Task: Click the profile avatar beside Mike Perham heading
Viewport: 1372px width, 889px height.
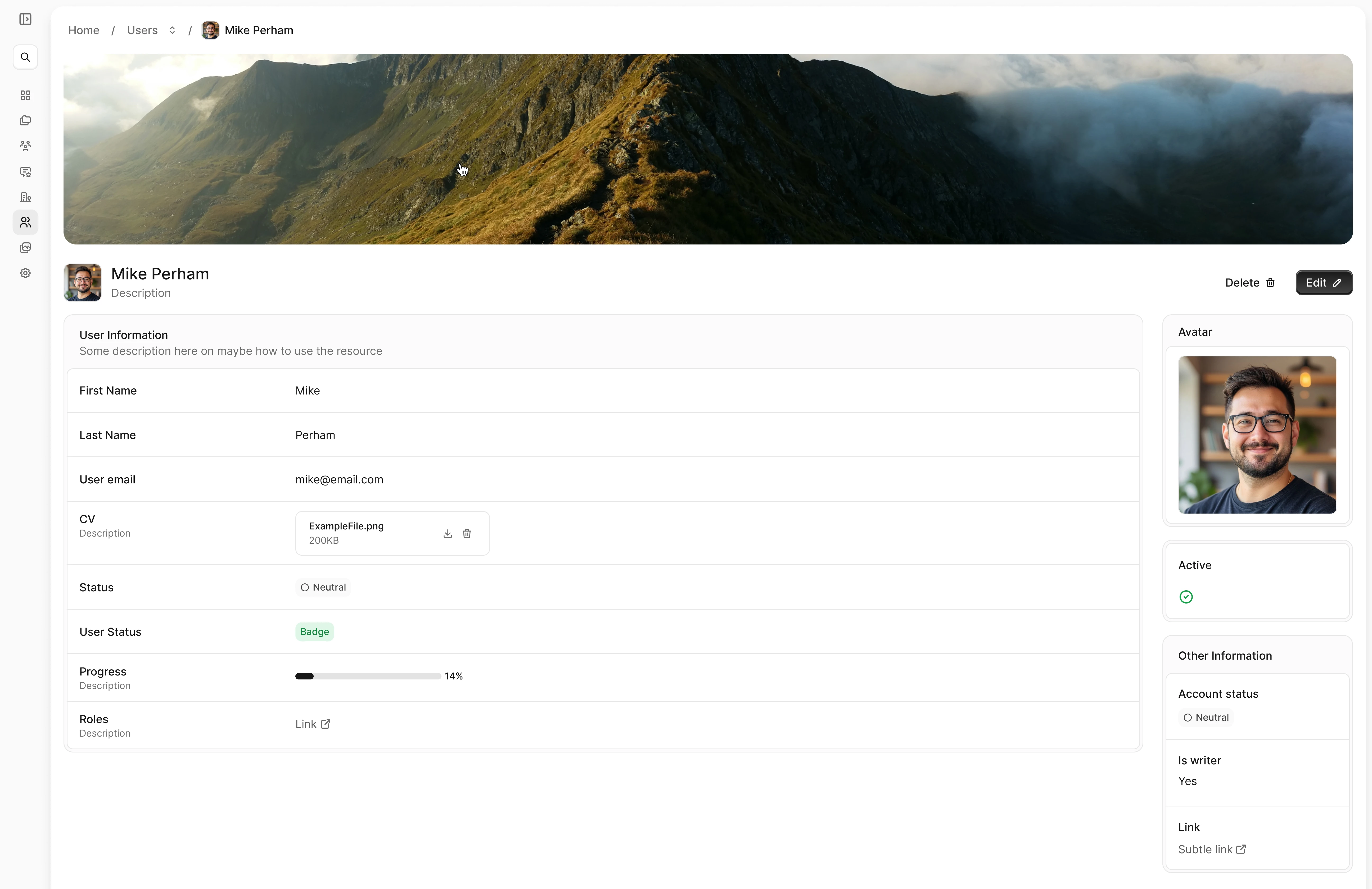Action: [x=82, y=282]
